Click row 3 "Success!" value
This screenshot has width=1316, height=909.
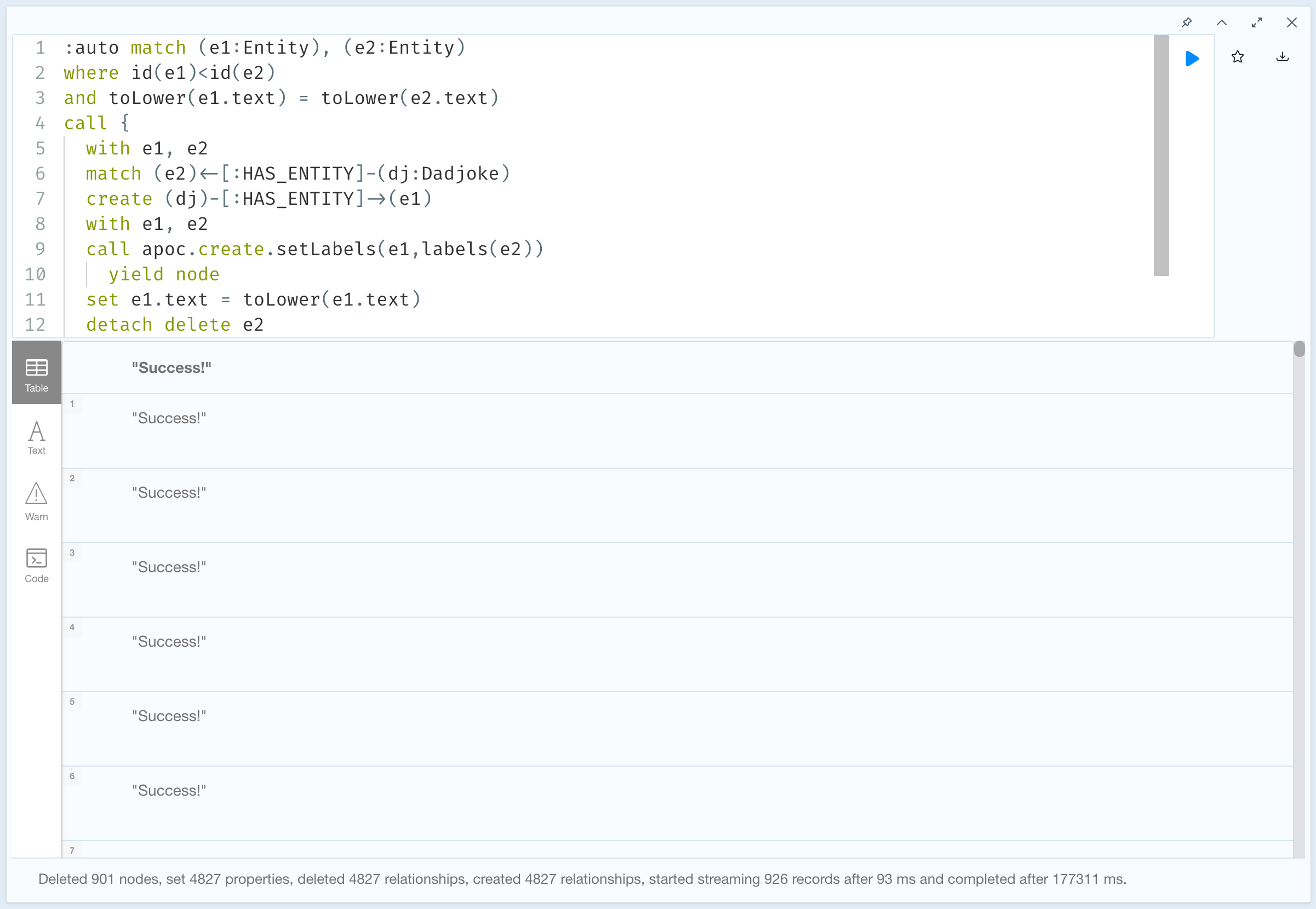pyautogui.click(x=169, y=567)
